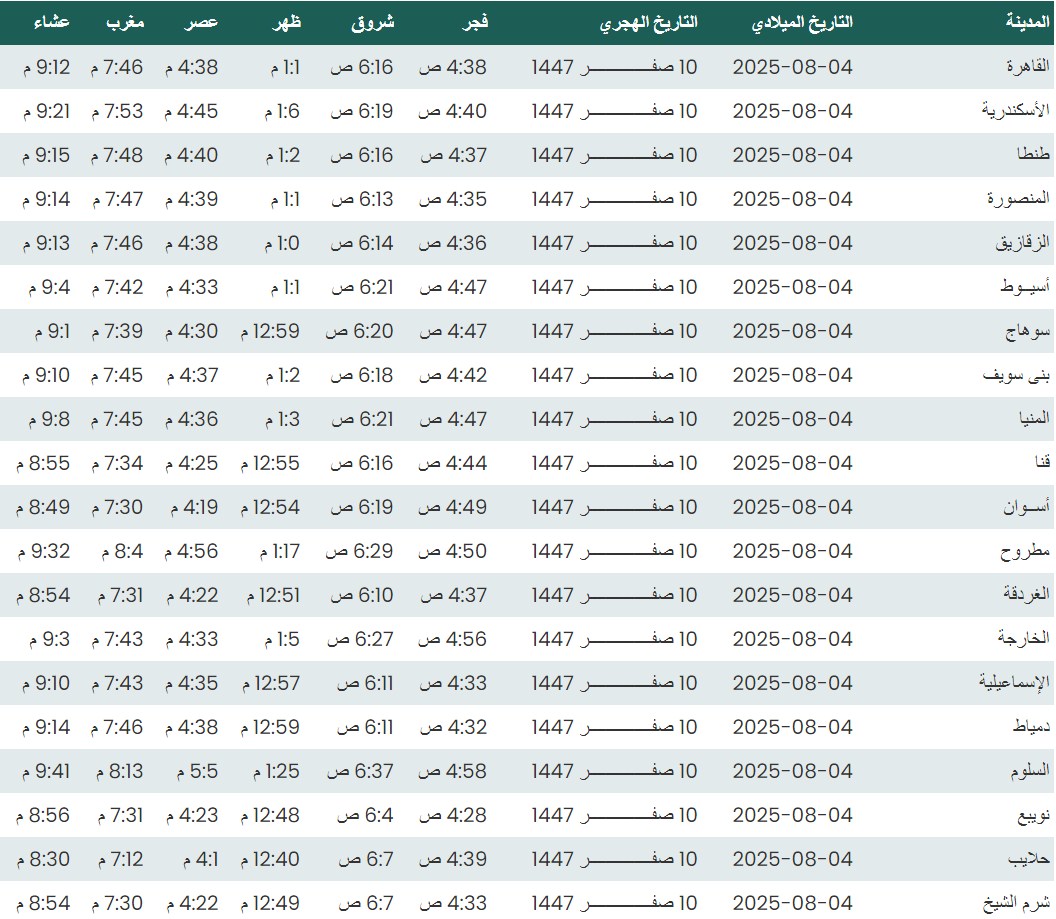1056x919 pixels.
Task: Select the شروق column header
Action: (x=373, y=23)
